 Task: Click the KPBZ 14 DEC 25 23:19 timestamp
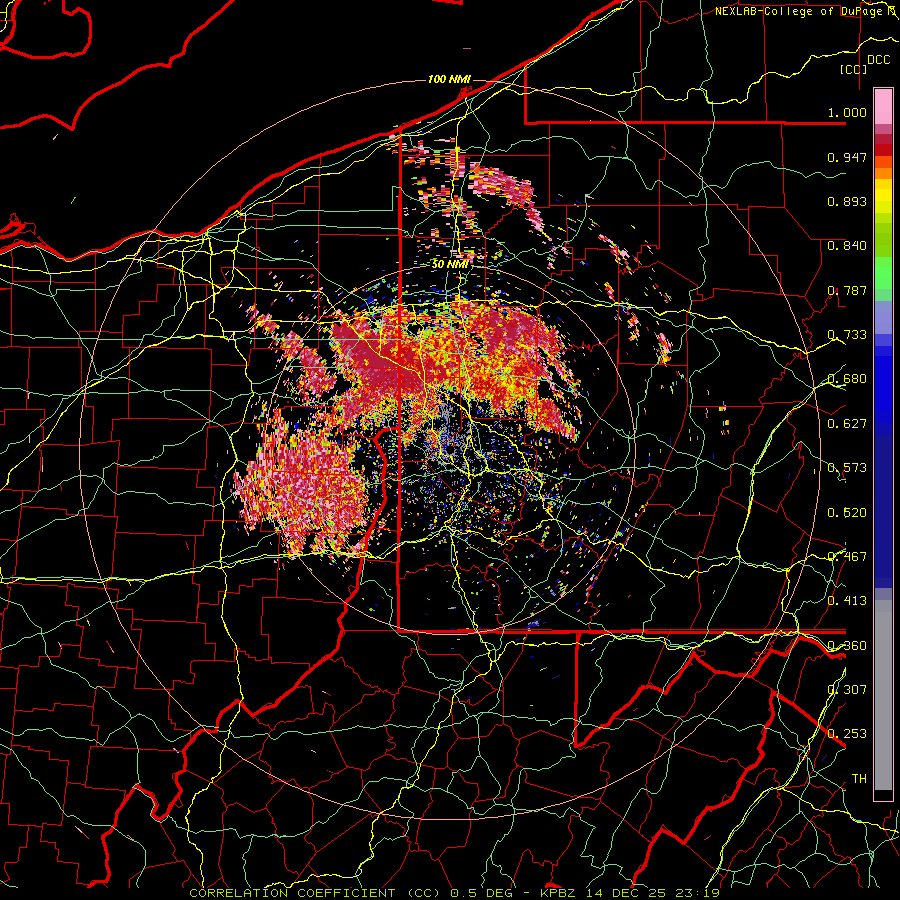tap(630, 893)
